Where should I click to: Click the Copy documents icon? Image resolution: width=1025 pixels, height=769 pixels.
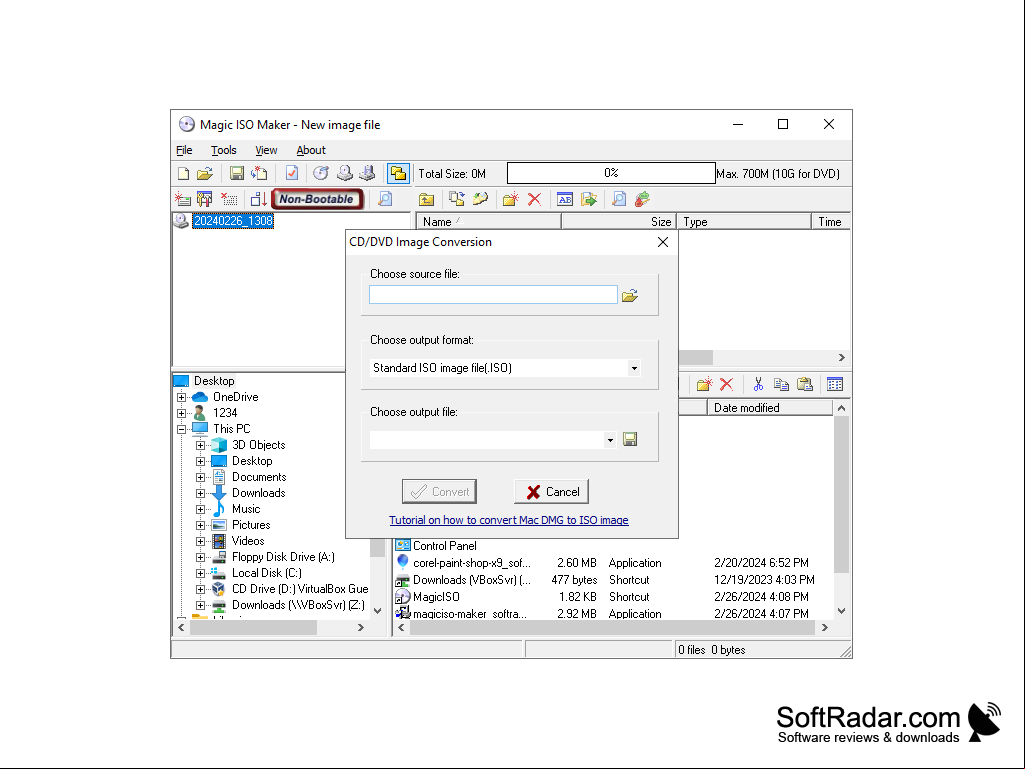781,384
